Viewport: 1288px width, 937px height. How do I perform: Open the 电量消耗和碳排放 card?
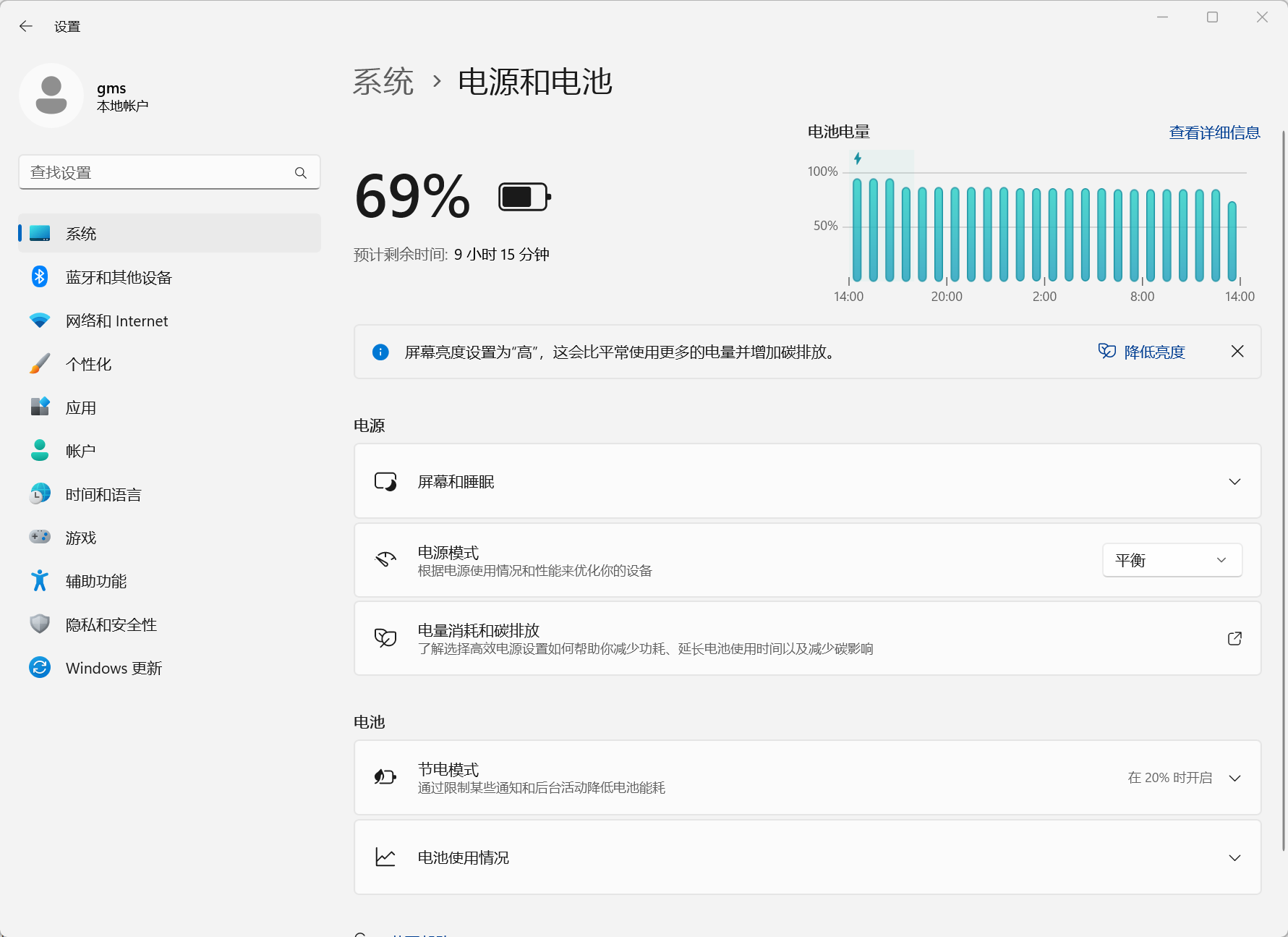(x=807, y=638)
